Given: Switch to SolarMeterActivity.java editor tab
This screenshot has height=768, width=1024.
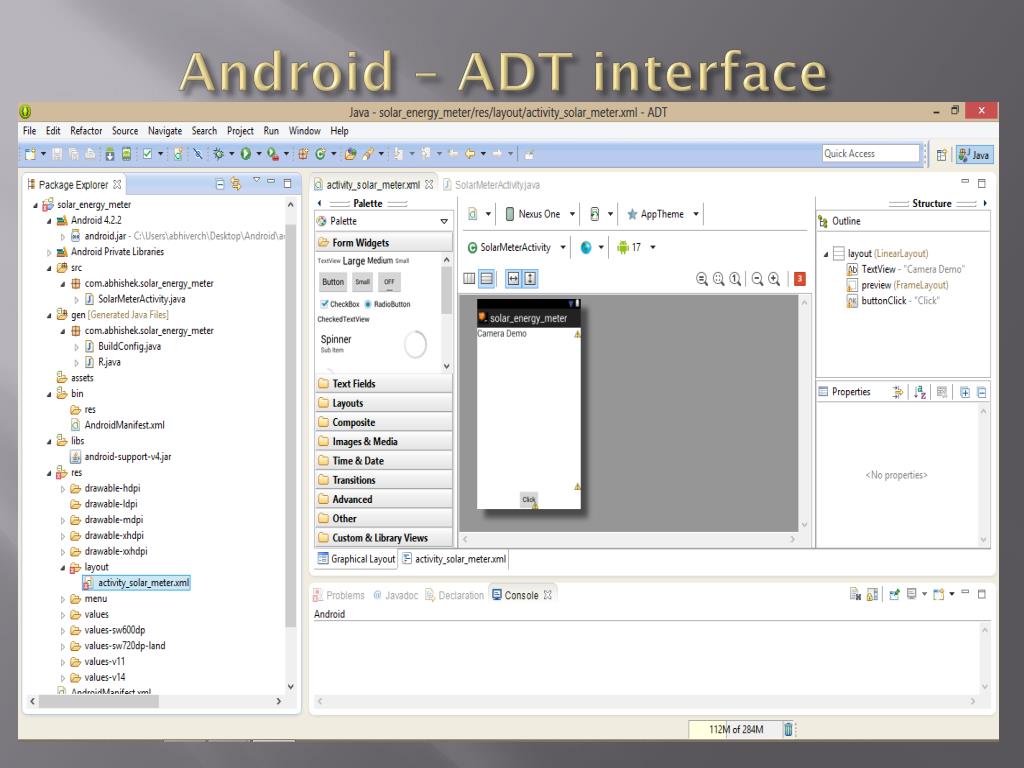Looking at the screenshot, I should pos(491,185).
